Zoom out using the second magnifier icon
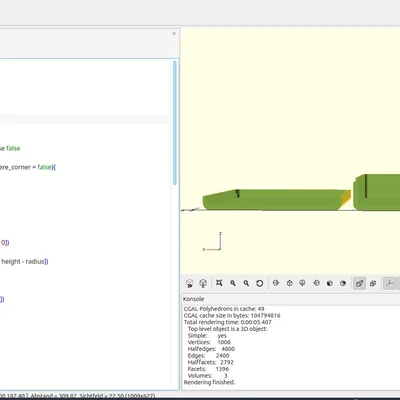 point(246,283)
